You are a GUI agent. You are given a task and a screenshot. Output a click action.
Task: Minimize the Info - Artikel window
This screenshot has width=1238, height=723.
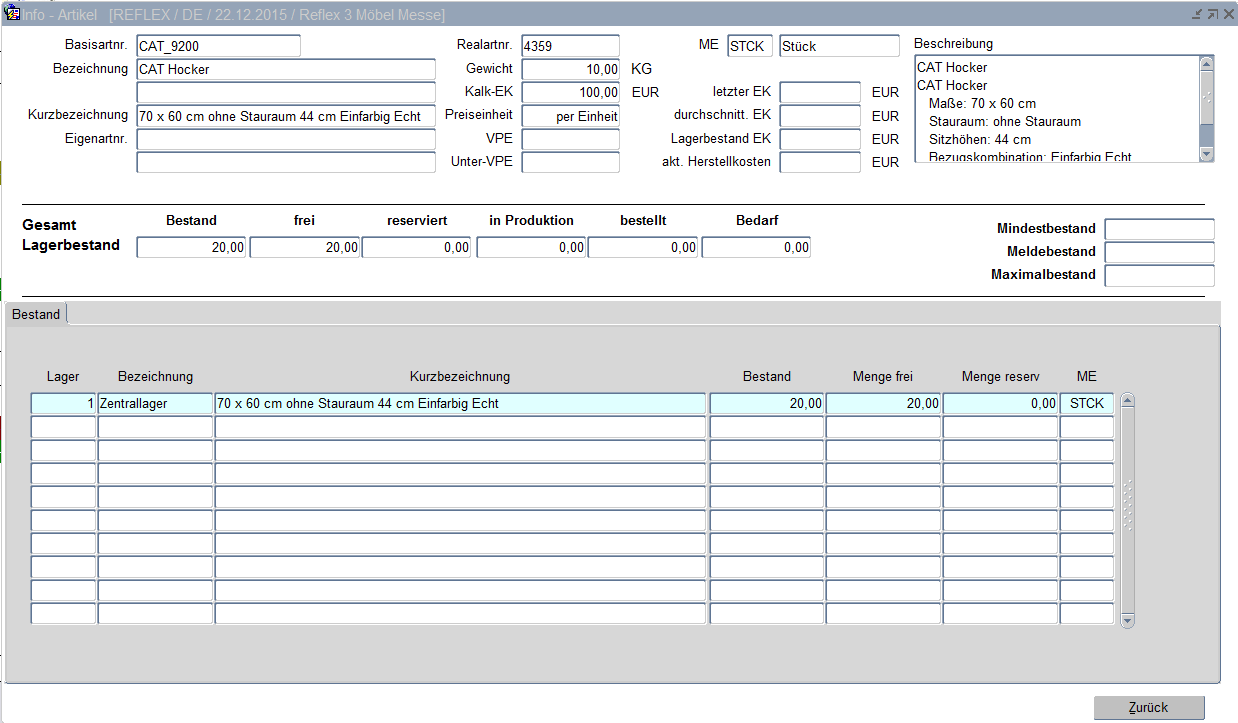pyautogui.click(x=1197, y=14)
